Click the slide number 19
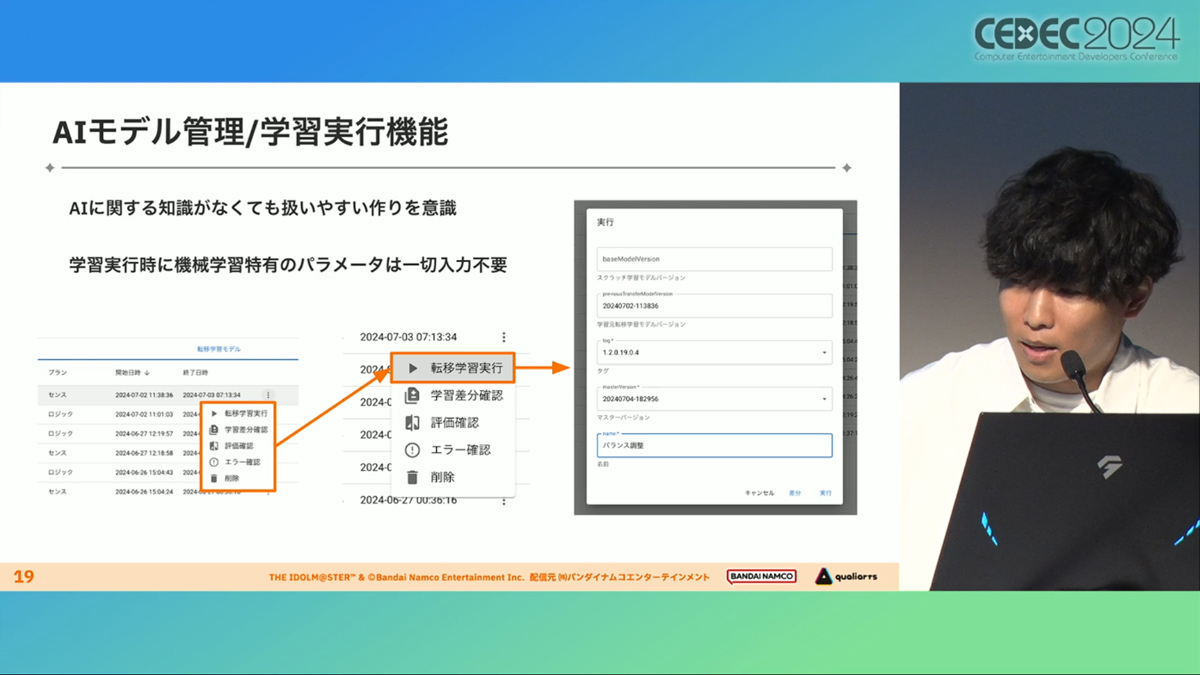Image resolution: width=1200 pixels, height=675 pixels. point(23,577)
